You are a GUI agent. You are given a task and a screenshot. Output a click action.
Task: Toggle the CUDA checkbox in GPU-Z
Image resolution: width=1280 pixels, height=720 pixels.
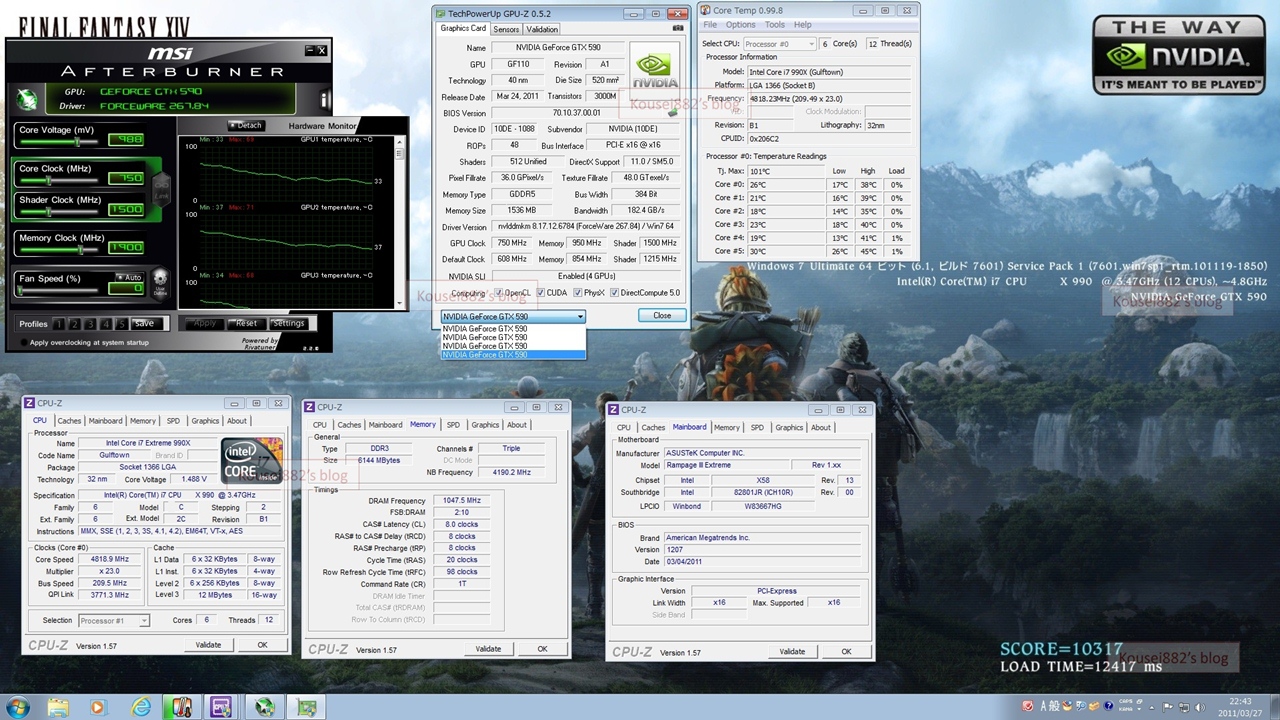541,293
